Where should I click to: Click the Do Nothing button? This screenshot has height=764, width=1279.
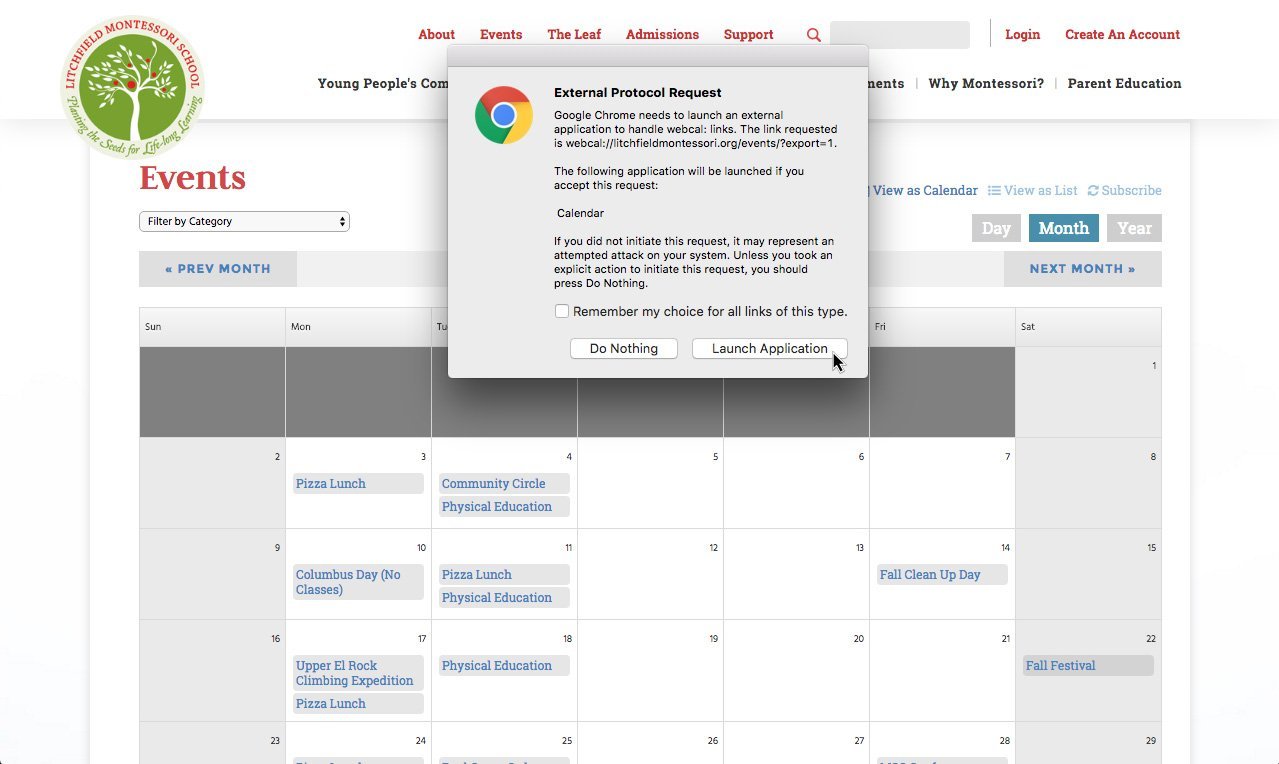[624, 348]
